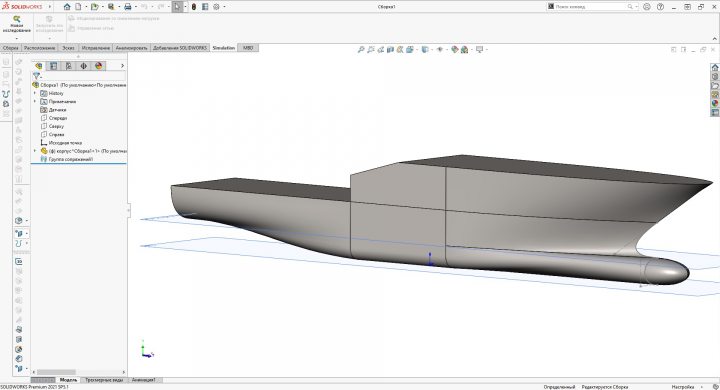Toggle the Hide/Show Items eye icon
Image resolution: width=720 pixels, height=390 pixels.
[440, 49]
